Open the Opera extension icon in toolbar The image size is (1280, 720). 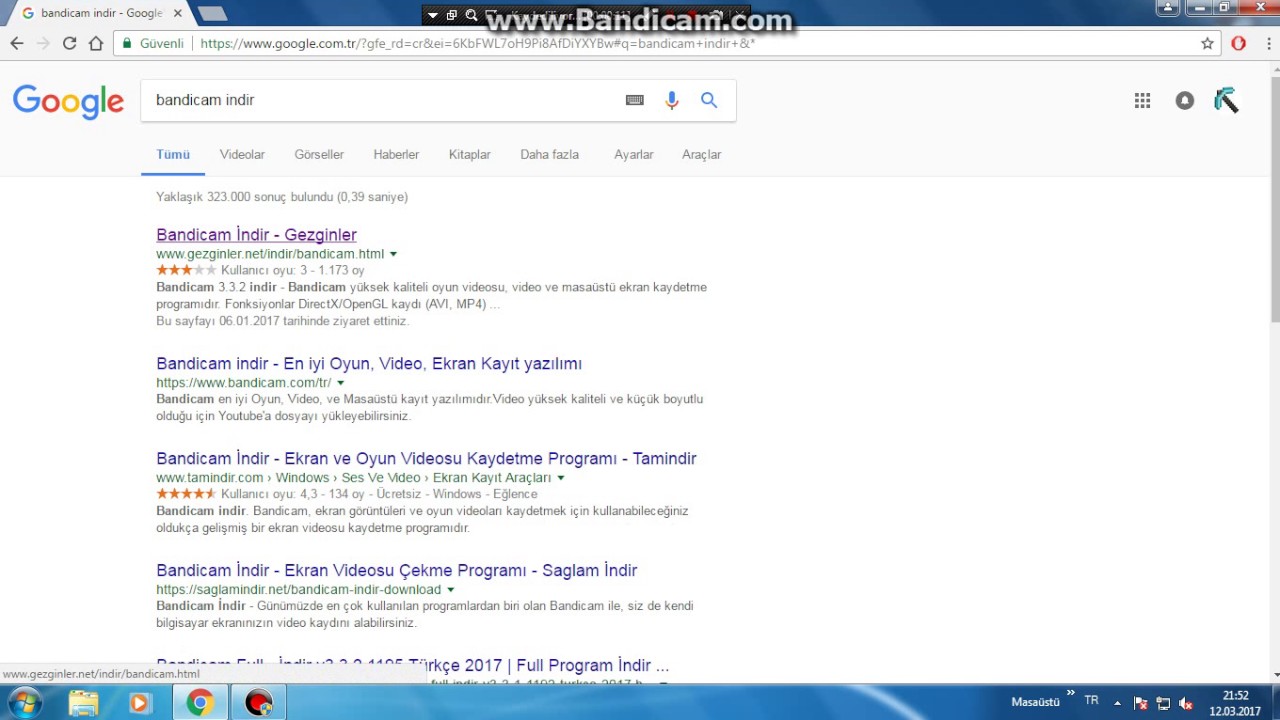[1238, 43]
